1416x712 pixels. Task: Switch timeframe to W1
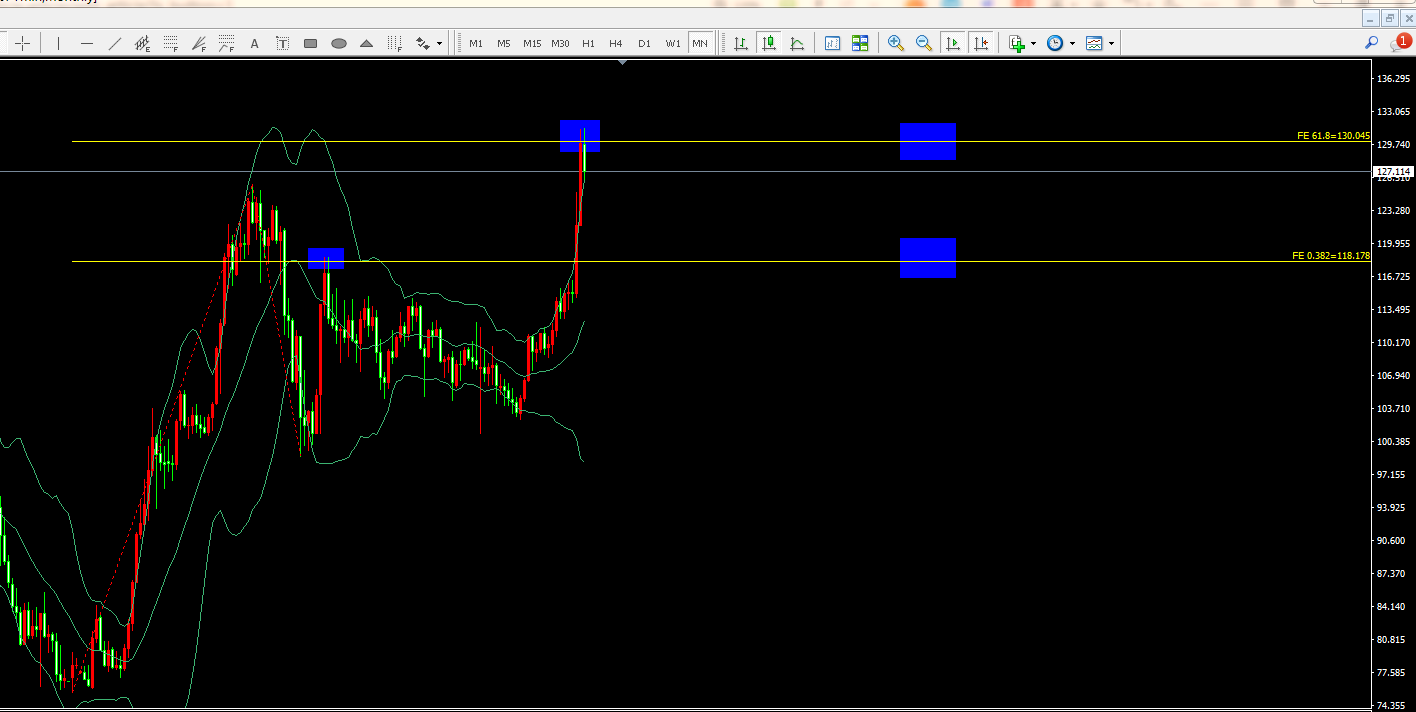[x=673, y=43]
